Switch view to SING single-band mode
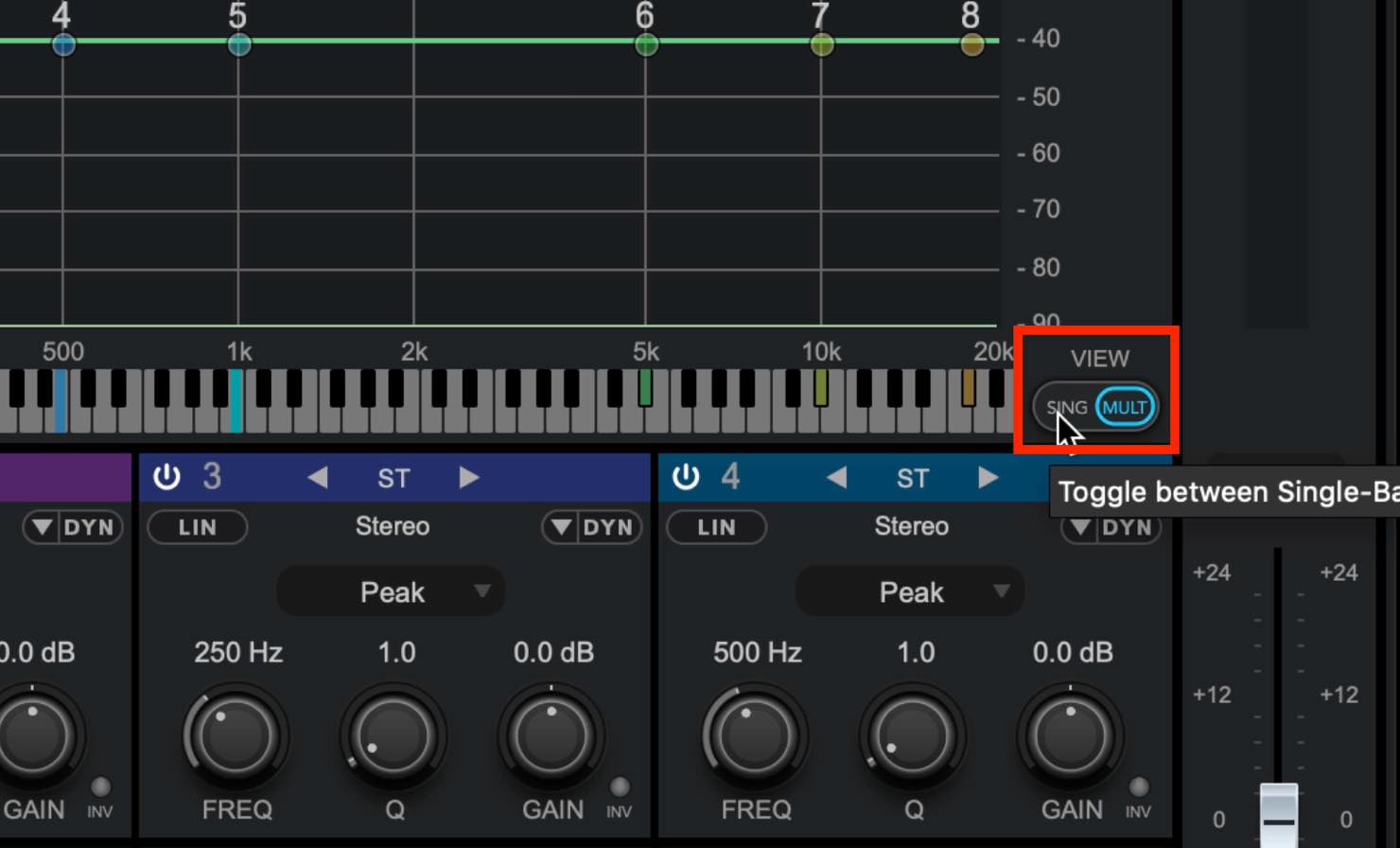Viewport: 1400px width, 848px height. click(1066, 408)
